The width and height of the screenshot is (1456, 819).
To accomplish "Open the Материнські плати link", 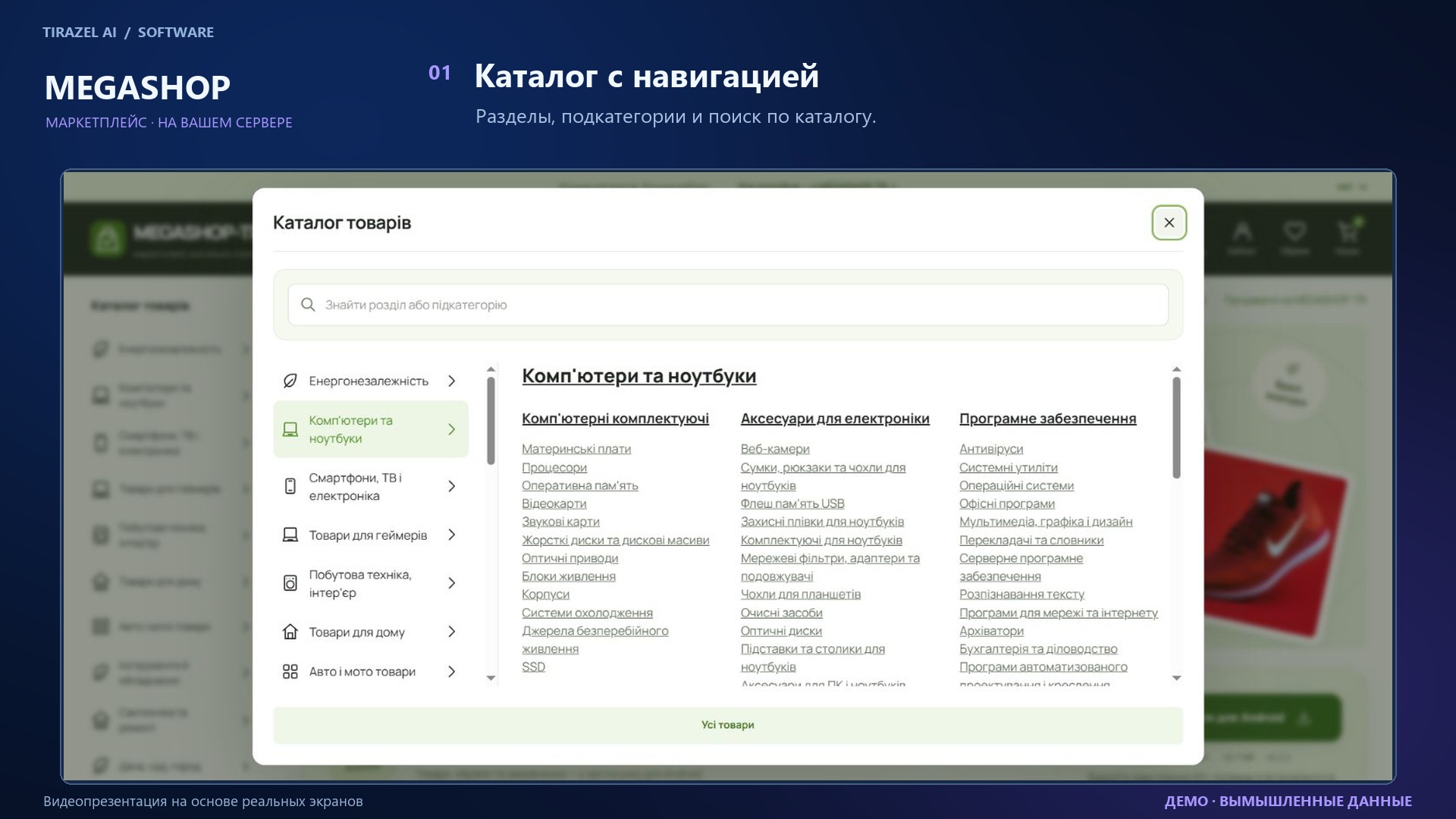I will point(576,449).
